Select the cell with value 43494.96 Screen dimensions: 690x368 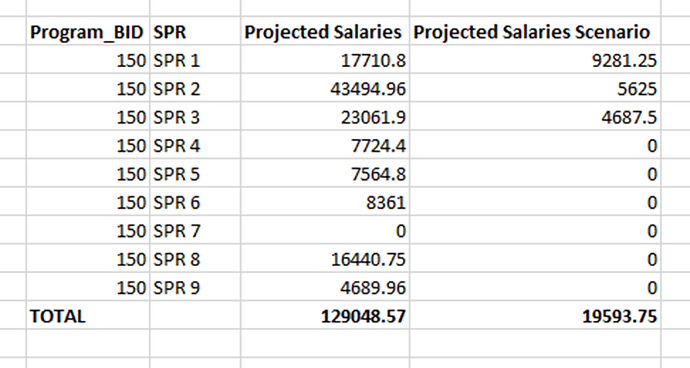tap(325, 88)
